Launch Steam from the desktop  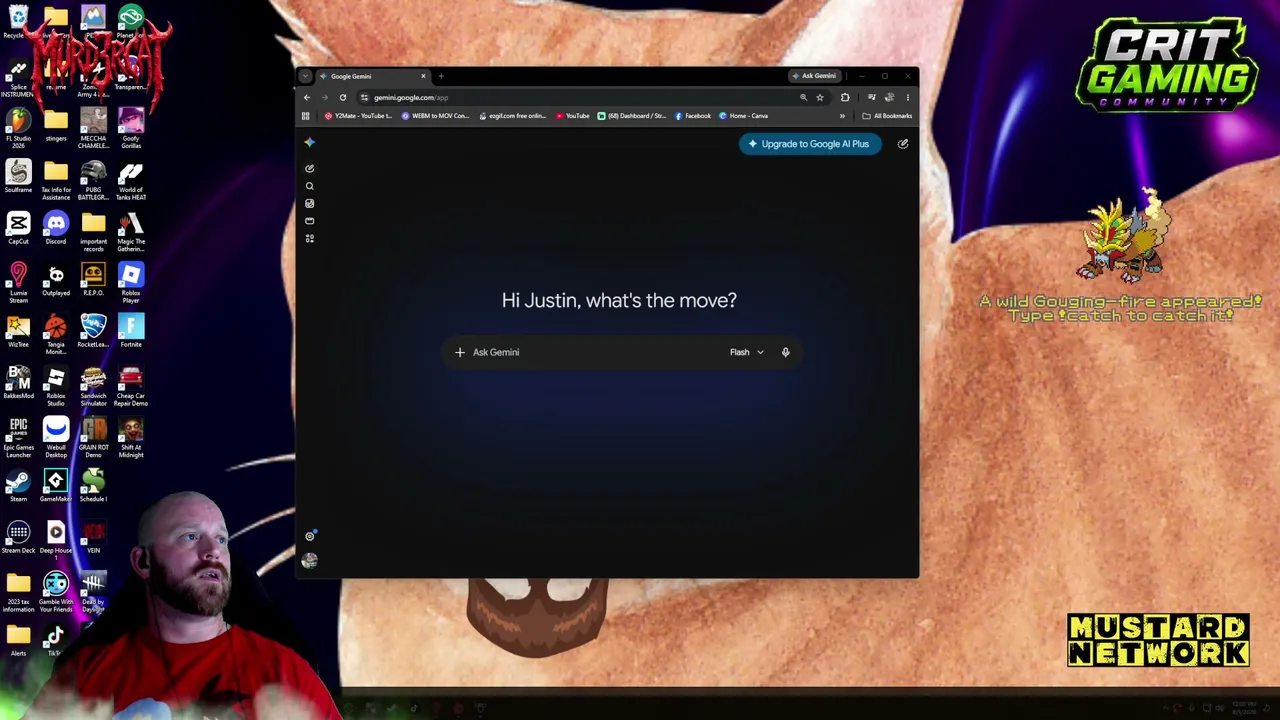pyautogui.click(x=18, y=487)
